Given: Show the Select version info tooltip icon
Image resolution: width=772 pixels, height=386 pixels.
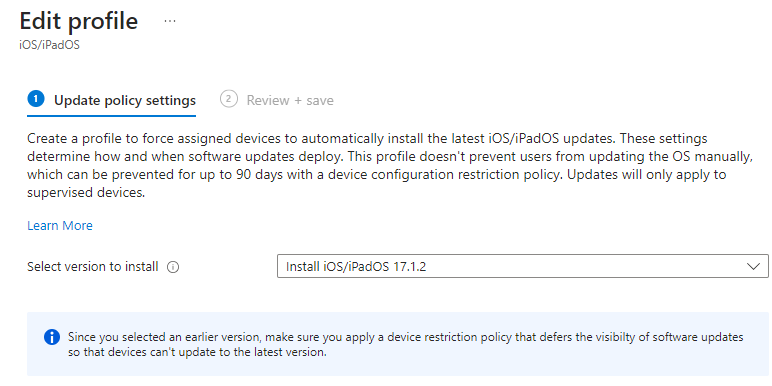Looking at the screenshot, I should 173,267.
